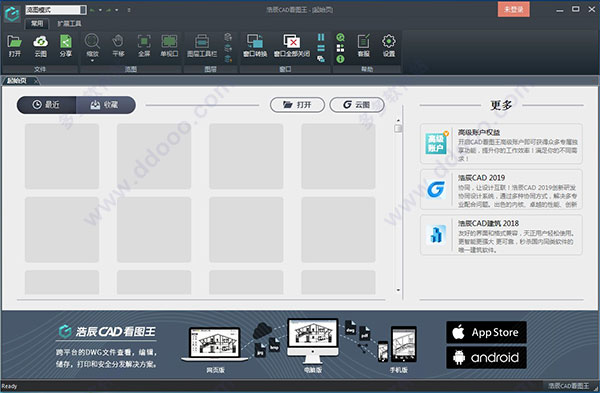Click the file list scrollbar down arrow

pyautogui.click(x=398, y=290)
